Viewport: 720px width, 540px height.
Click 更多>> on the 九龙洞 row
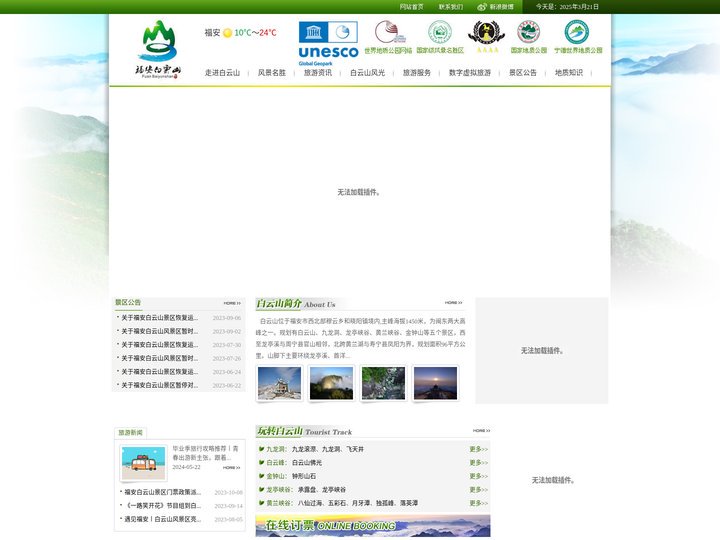point(478,449)
